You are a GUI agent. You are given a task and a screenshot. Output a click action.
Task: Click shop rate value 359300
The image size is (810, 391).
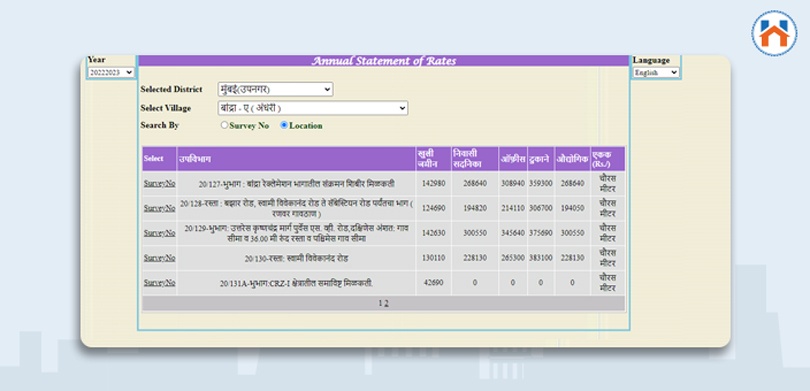[540, 183]
